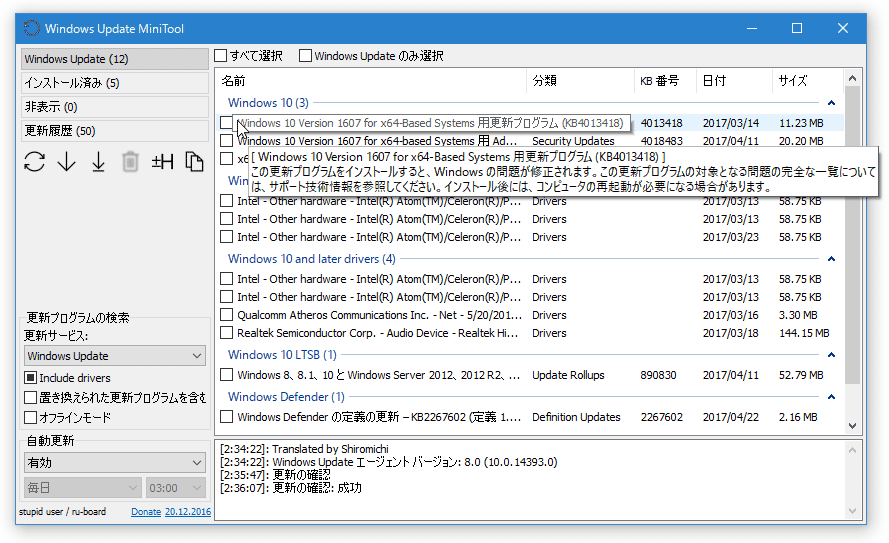Click the Definition Updates category cell

point(576,417)
